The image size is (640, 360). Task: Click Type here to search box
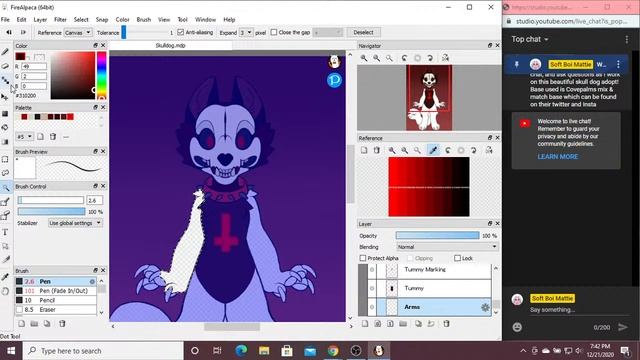pos(103,351)
